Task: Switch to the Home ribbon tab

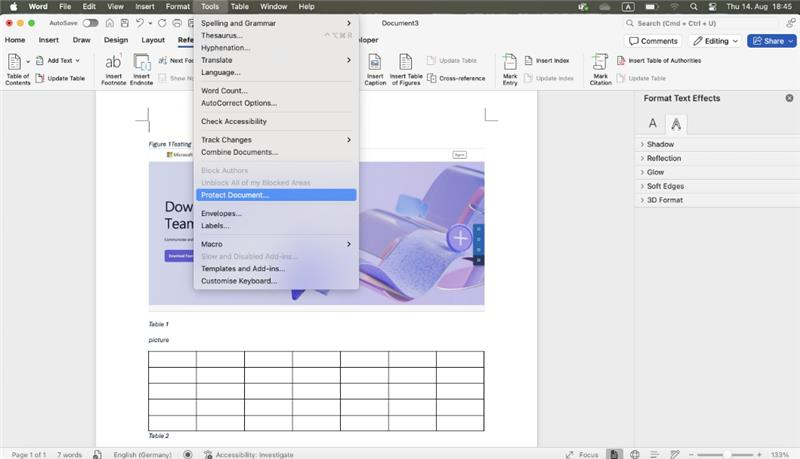Action: tap(15, 40)
